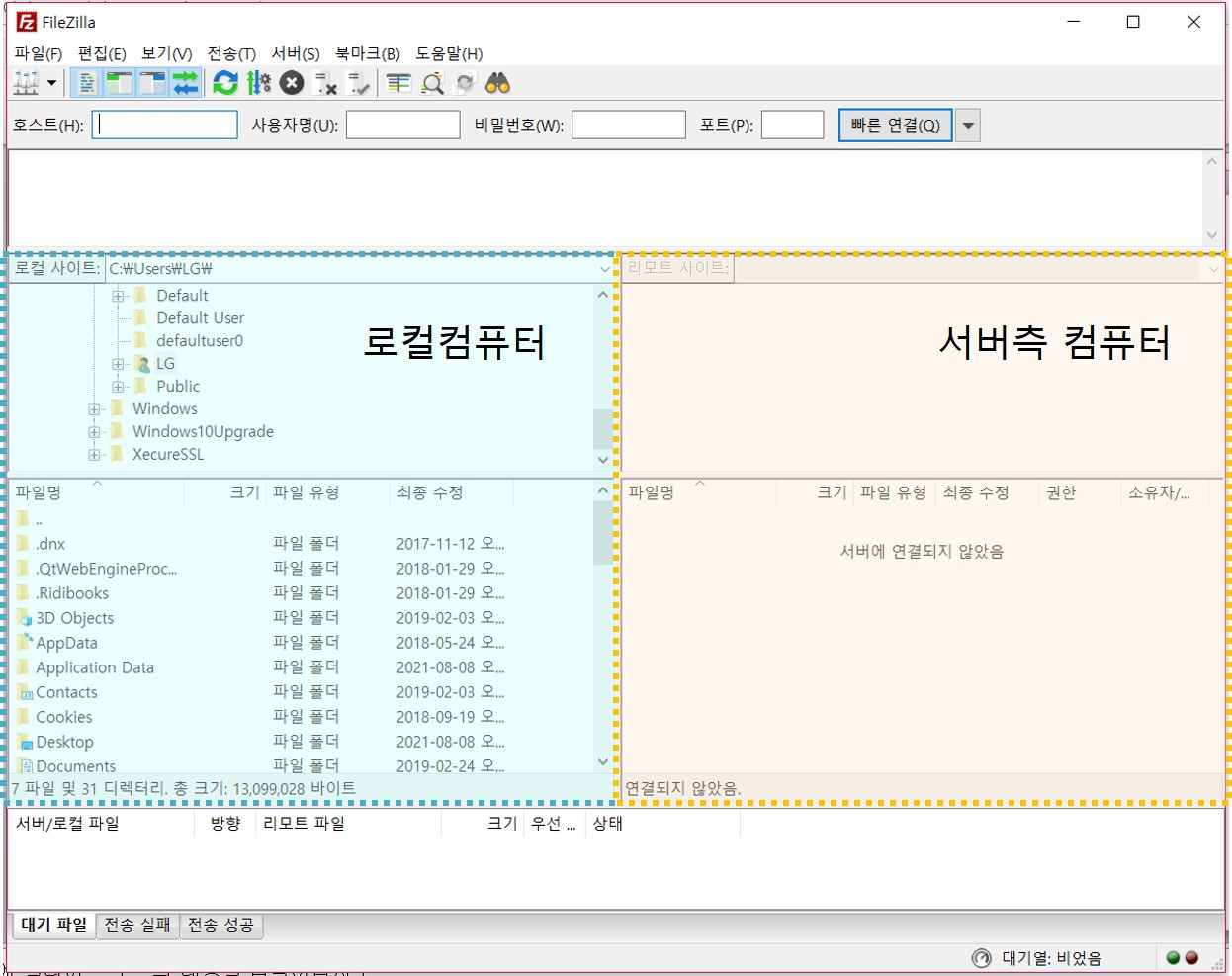The height and width of the screenshot is (976, 1232).
Task: Sort remote list by 소유자 column
Action: point(1165,492)
